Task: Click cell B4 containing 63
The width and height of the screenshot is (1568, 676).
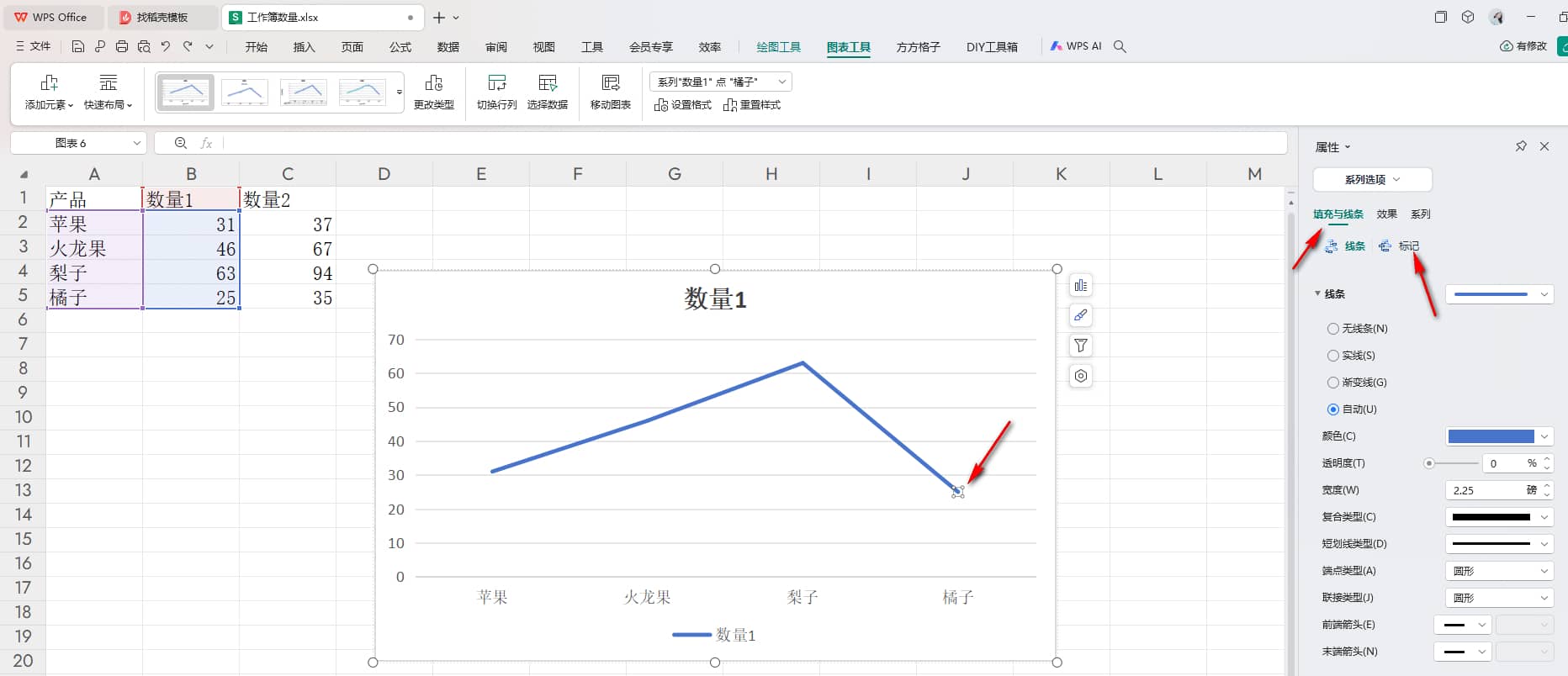Action: [x=191, y=273]
